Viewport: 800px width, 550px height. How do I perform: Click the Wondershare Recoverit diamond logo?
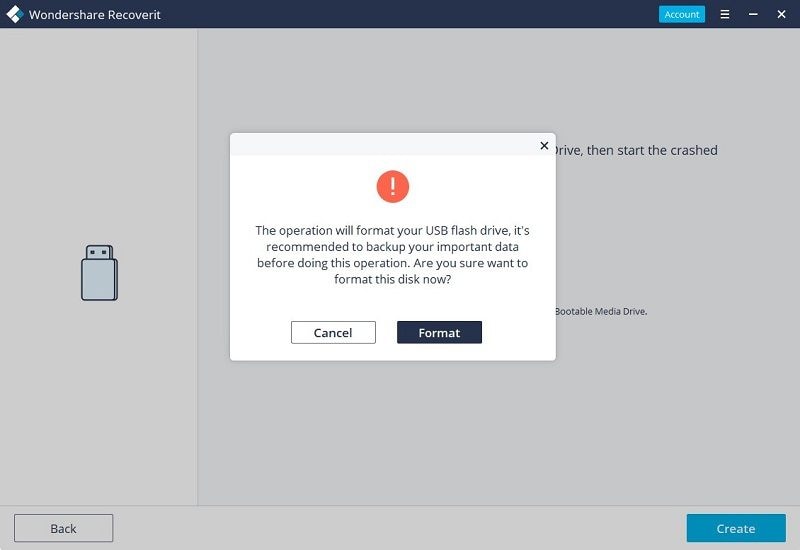pos(15,14)
